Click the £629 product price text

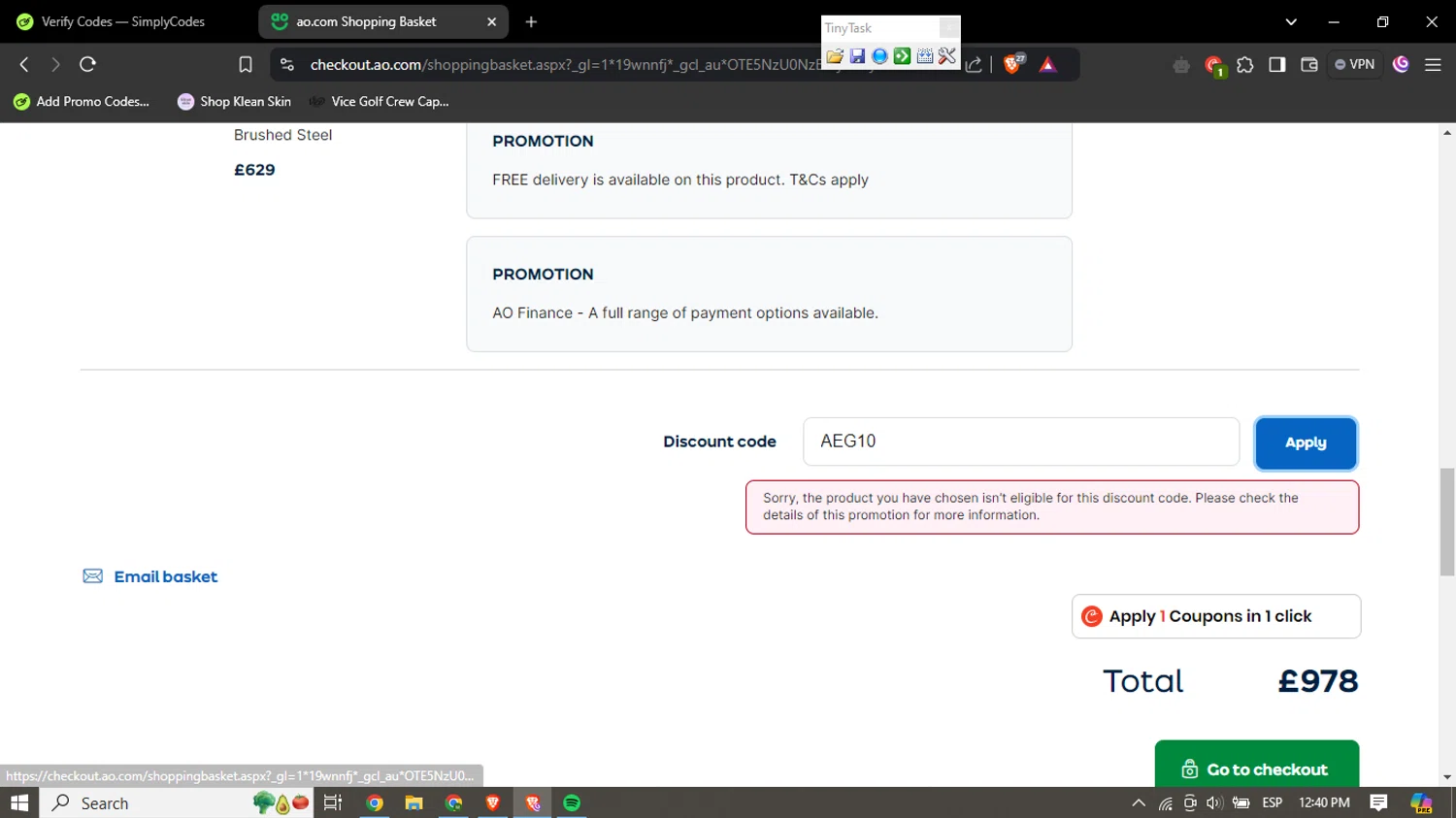[254, 170]
